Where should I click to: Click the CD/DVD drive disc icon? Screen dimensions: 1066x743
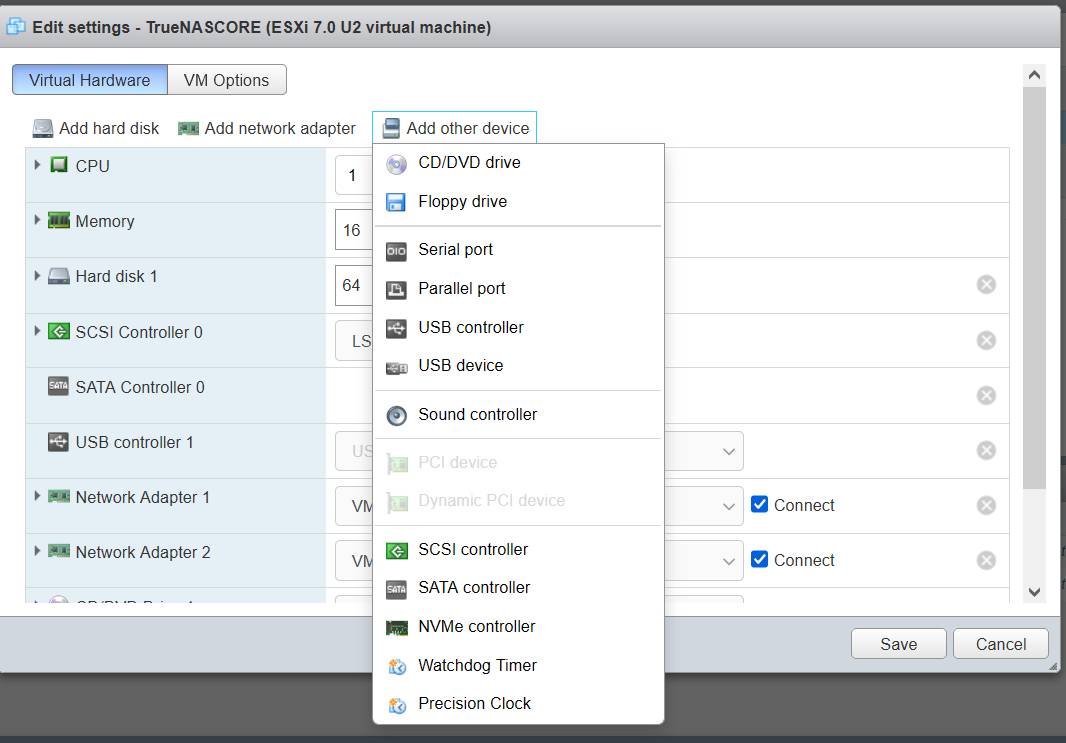tap(396, 164)
